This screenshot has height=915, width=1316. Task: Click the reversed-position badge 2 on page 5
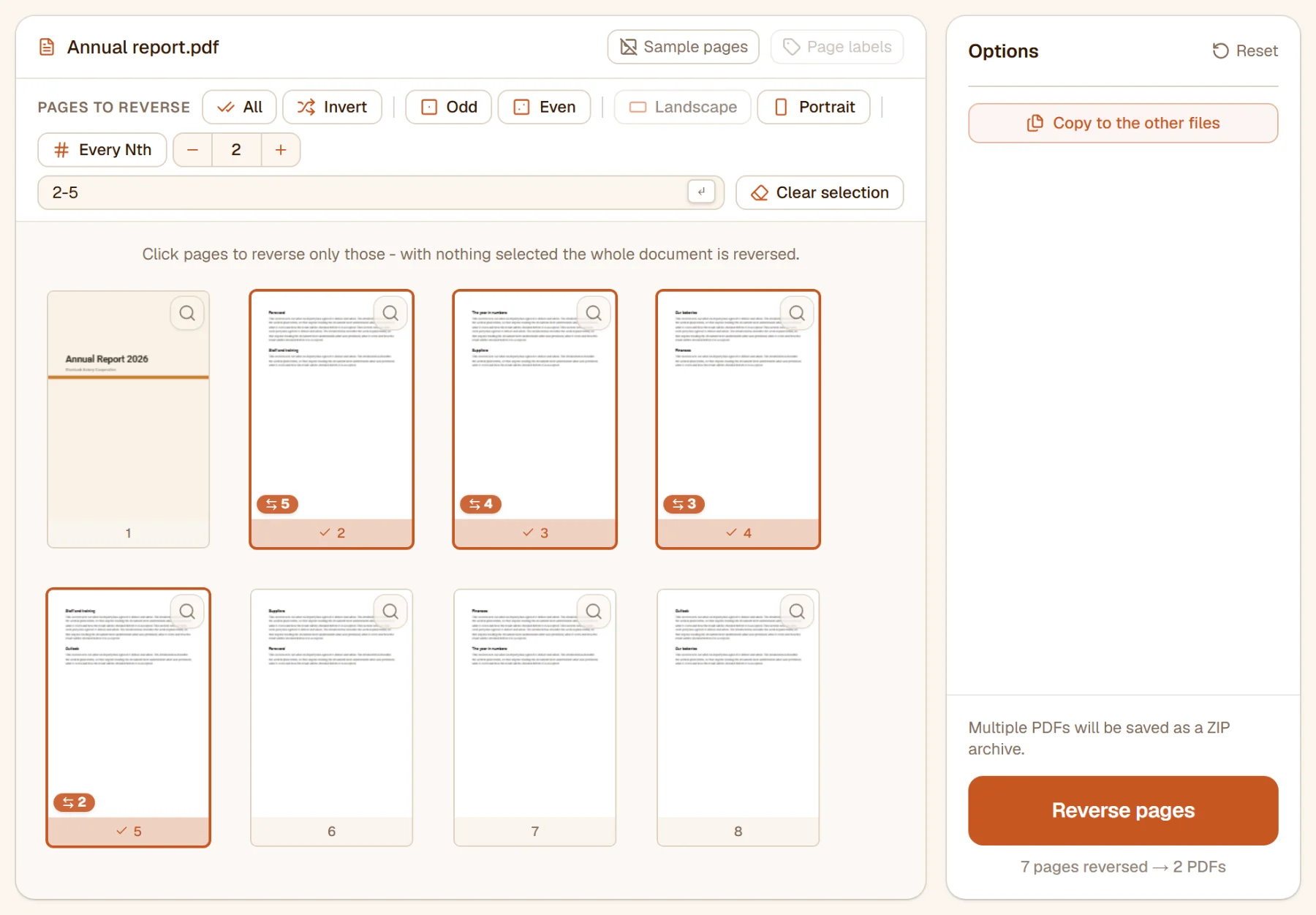[x=74, y=802]
